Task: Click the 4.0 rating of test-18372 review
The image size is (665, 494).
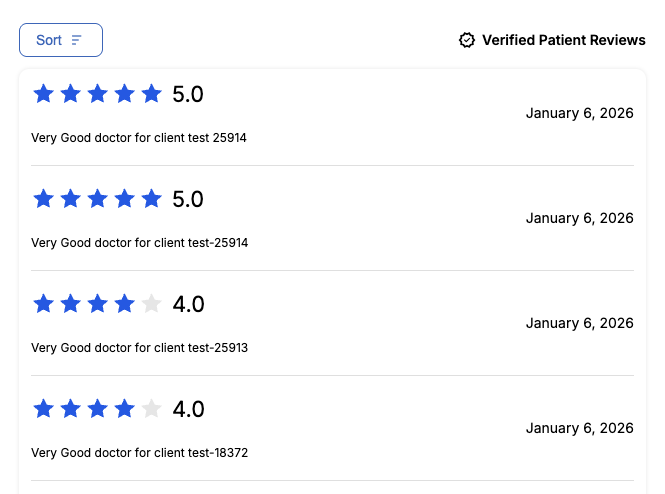Action: tap(188, 409)
